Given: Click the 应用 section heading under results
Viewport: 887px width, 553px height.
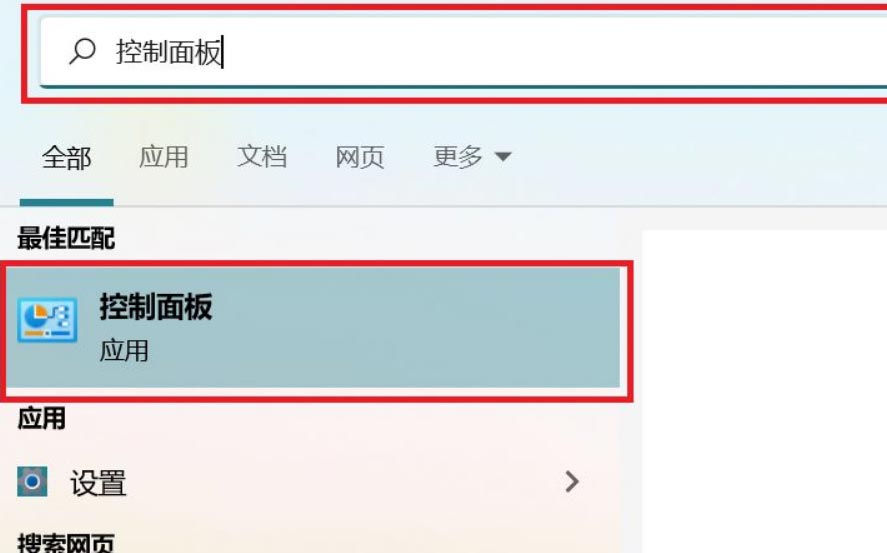Looking at the screenshot, I should pos(41,418).
